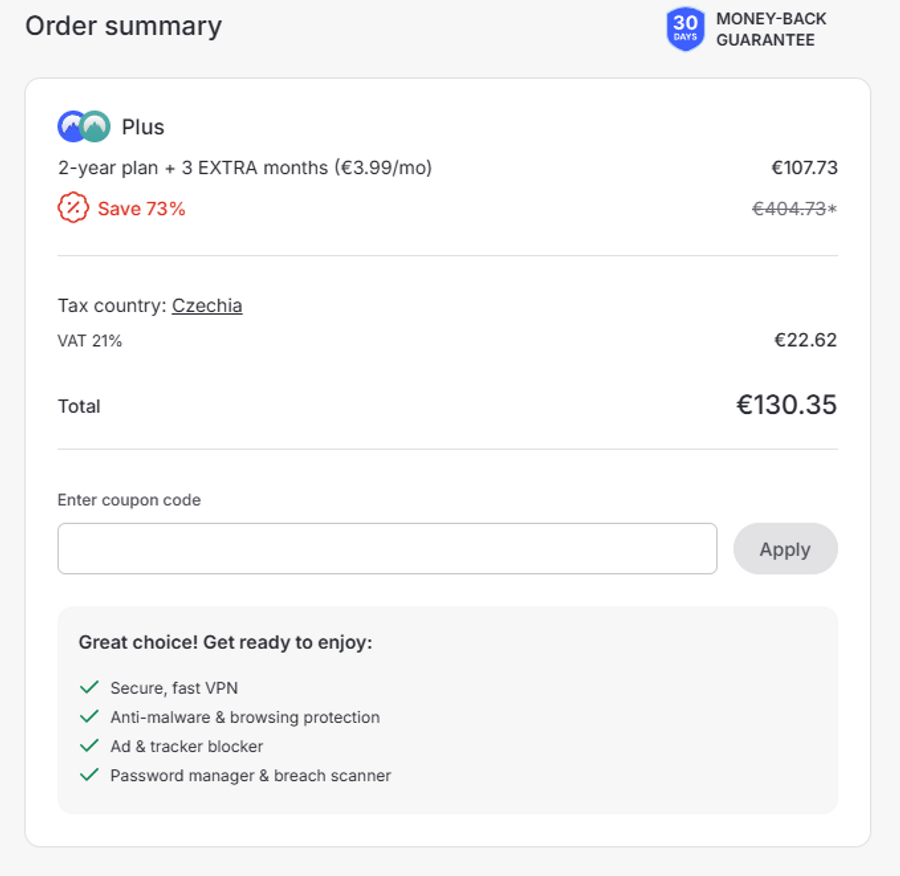Click the red discount percent badge icon
The height and width of the screenshot is (876, 900).
73,208
